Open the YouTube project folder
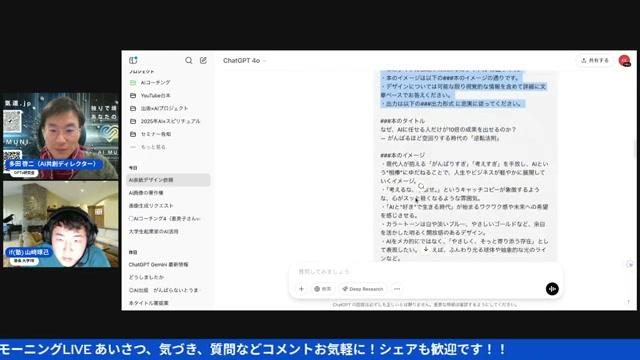Screen dimensions: 640x360 168,96
